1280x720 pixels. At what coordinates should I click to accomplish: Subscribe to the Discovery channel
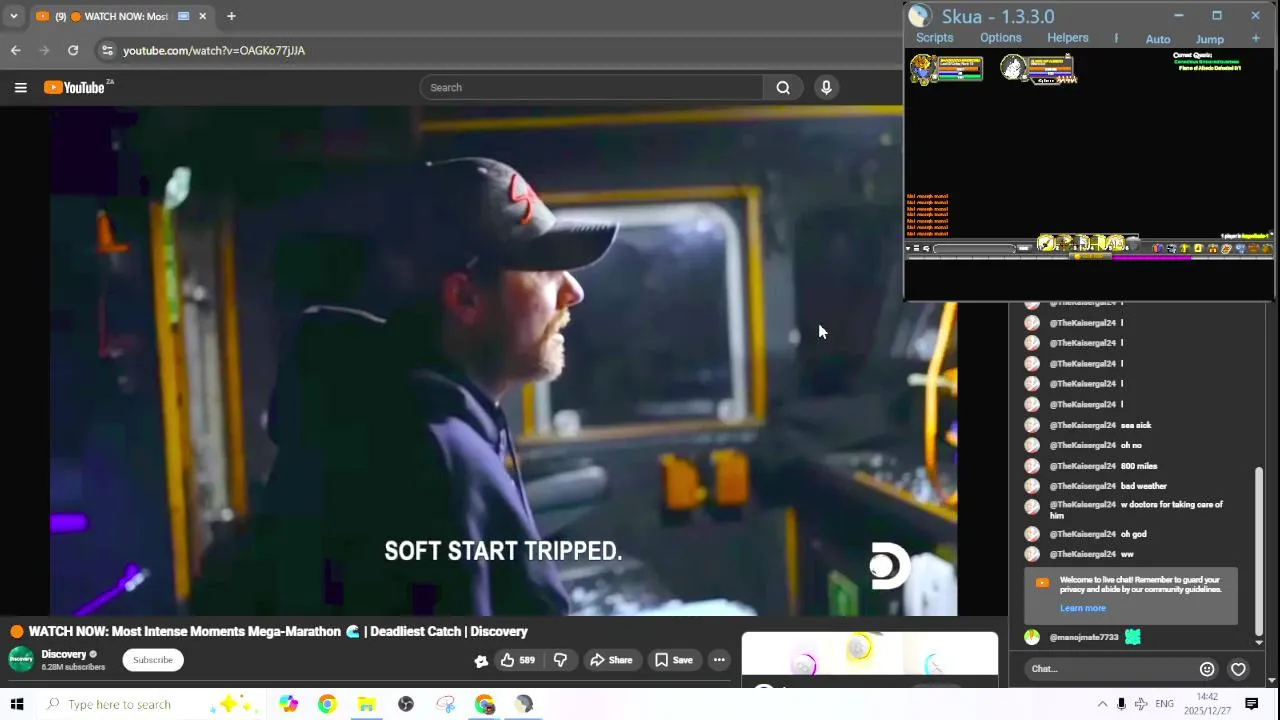(x=153, y=660)
